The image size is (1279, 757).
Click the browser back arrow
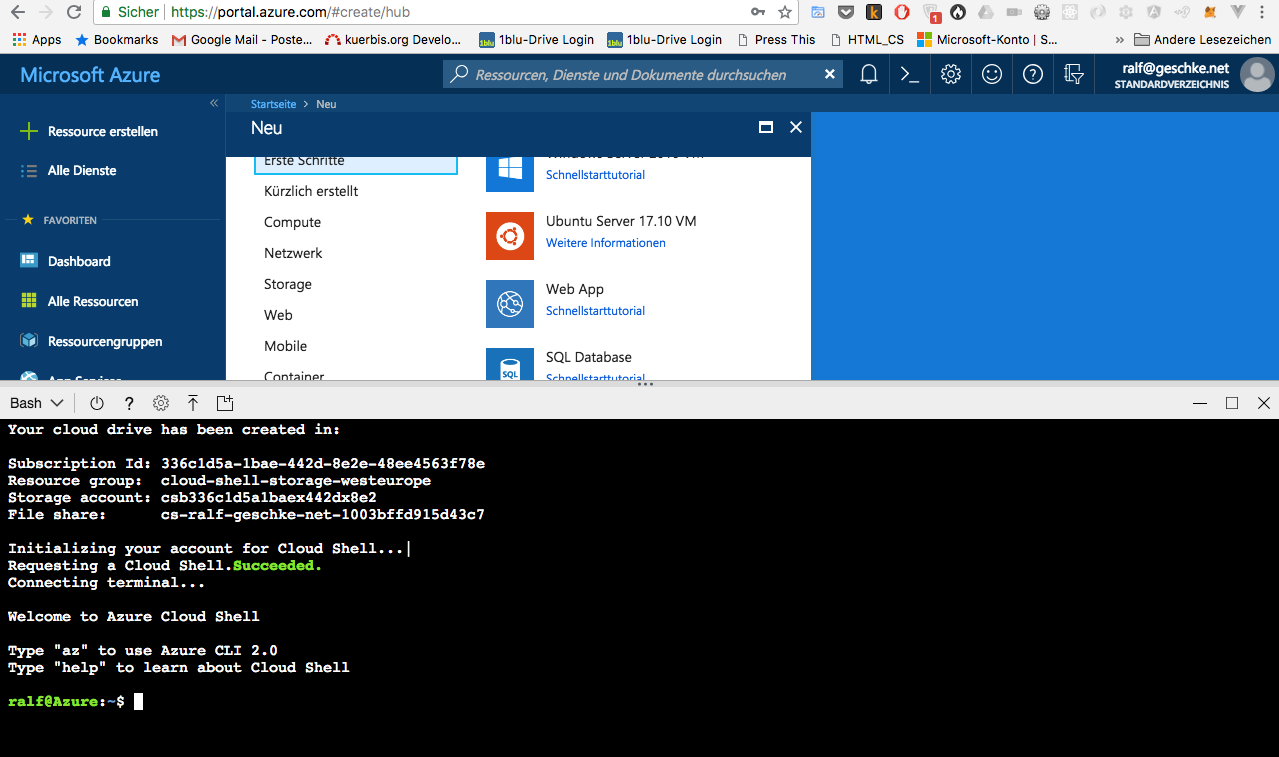[x=17, y=12]
